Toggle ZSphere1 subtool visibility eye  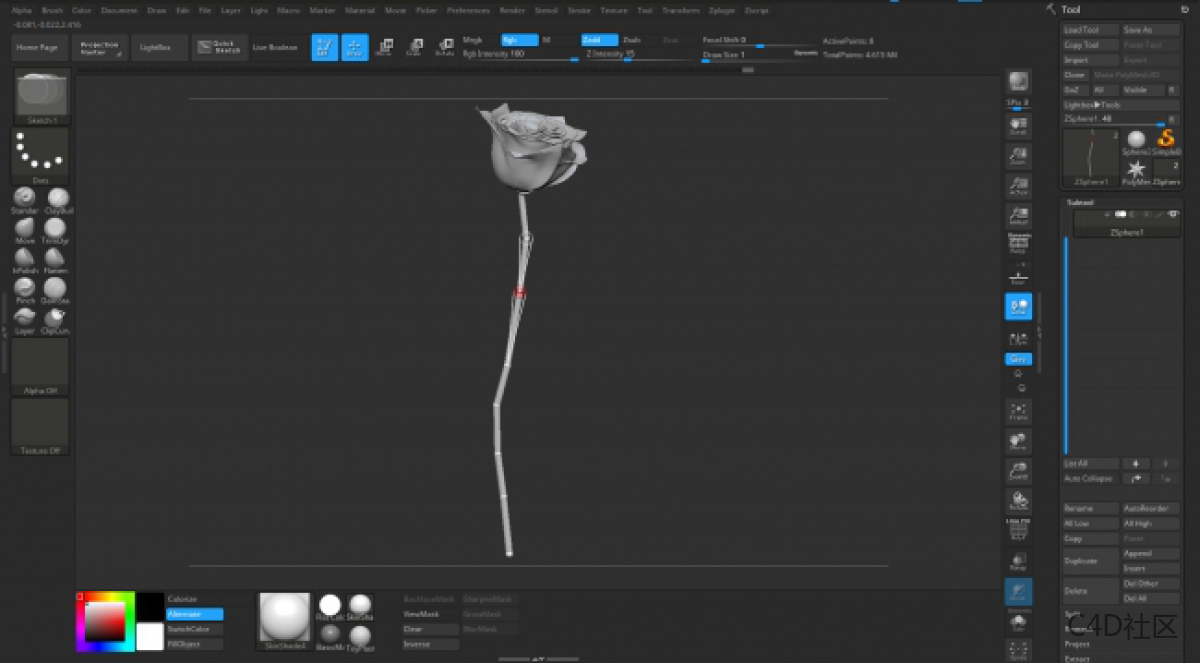click(x=1173, y=214)
